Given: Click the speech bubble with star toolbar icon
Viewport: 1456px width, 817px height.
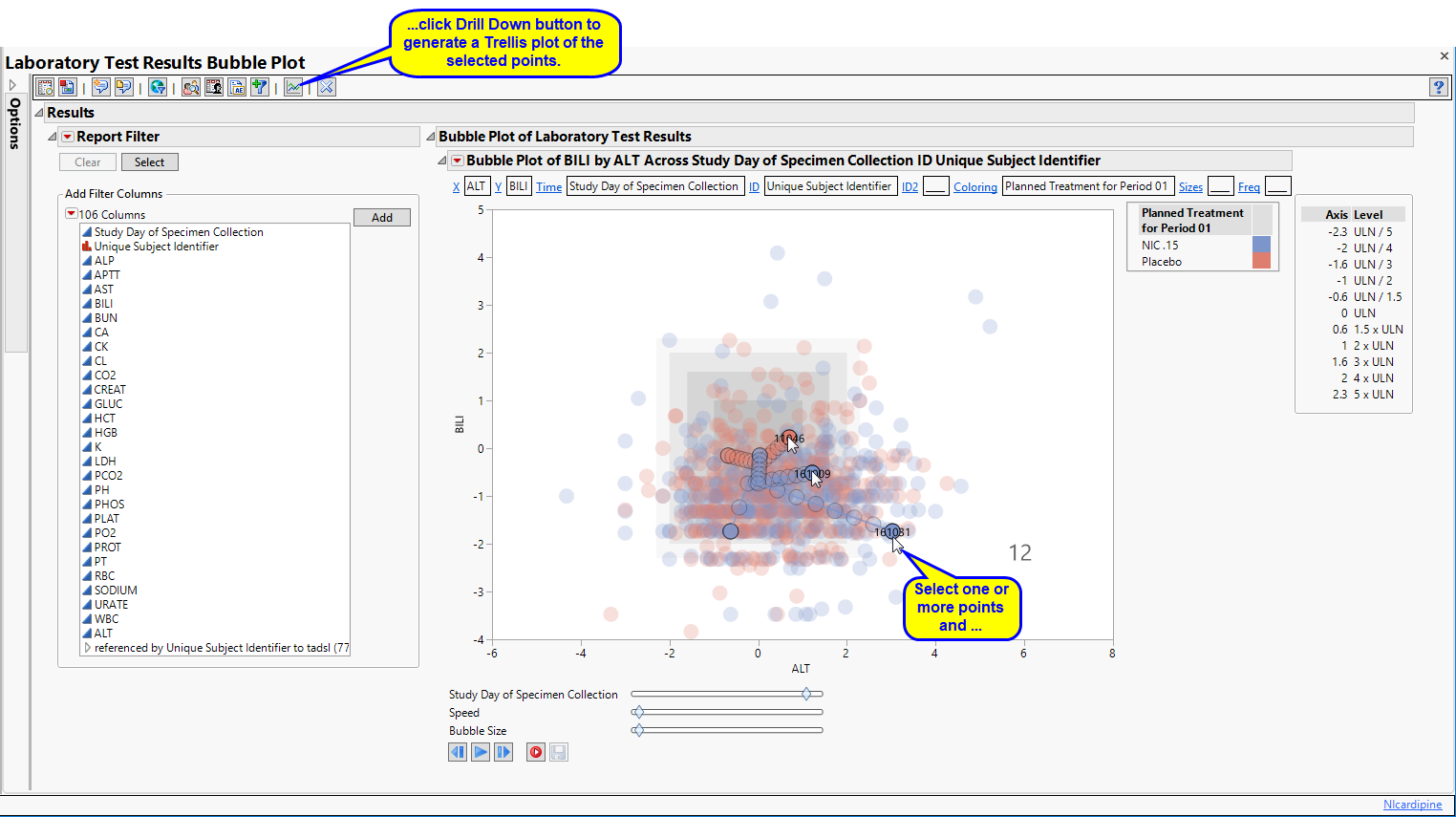Looking at the screenshot, I should pyautogui.click(x=101, y=87).
